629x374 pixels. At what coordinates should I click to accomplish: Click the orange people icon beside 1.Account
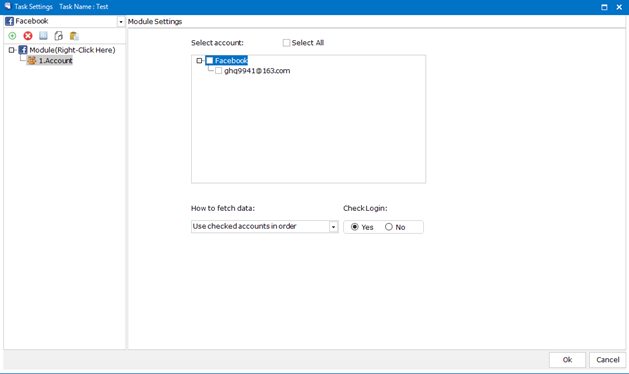click(32, 61)
